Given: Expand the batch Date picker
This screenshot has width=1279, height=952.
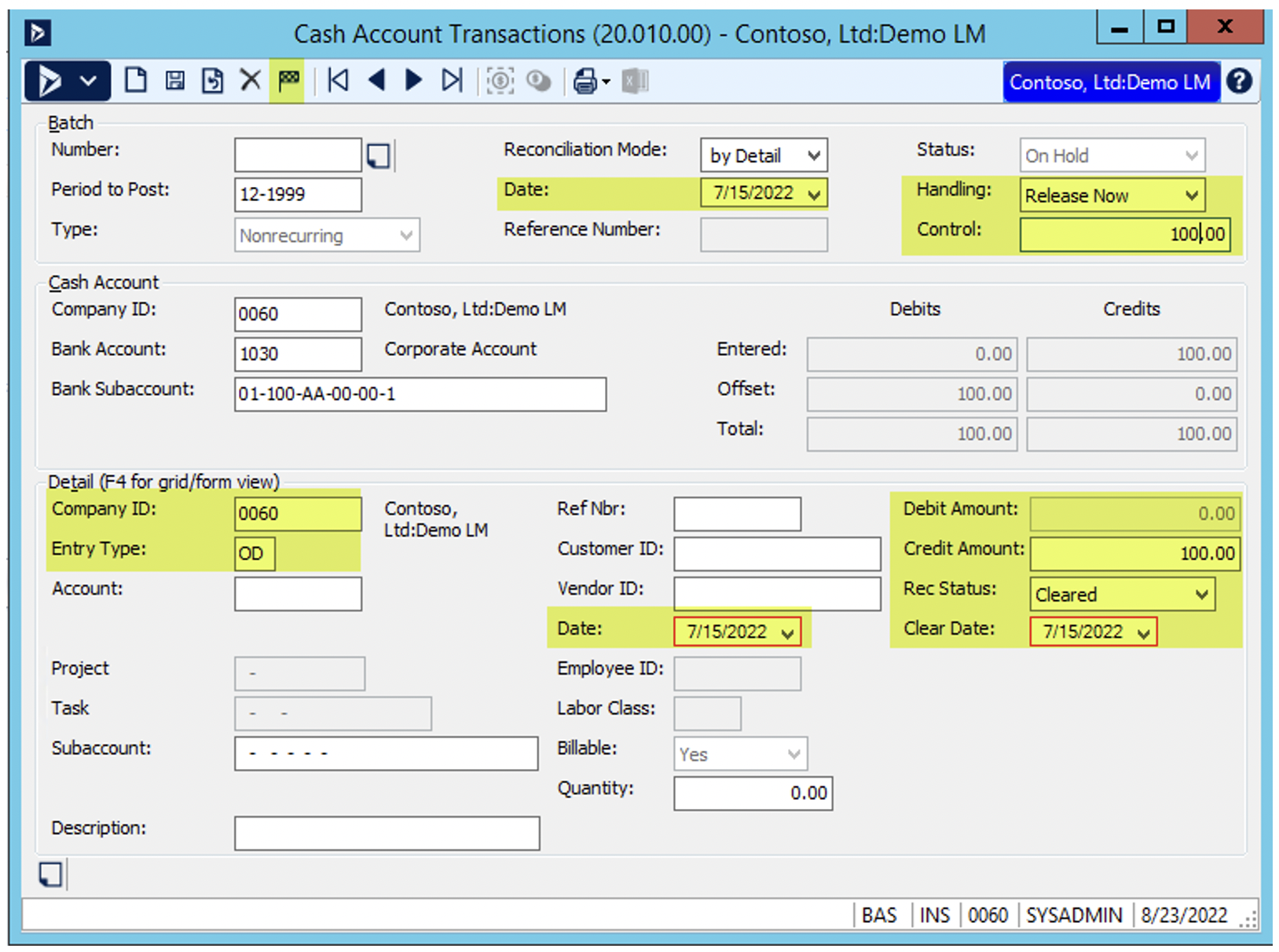Looking at the screenshot, I should pos(814,192).
